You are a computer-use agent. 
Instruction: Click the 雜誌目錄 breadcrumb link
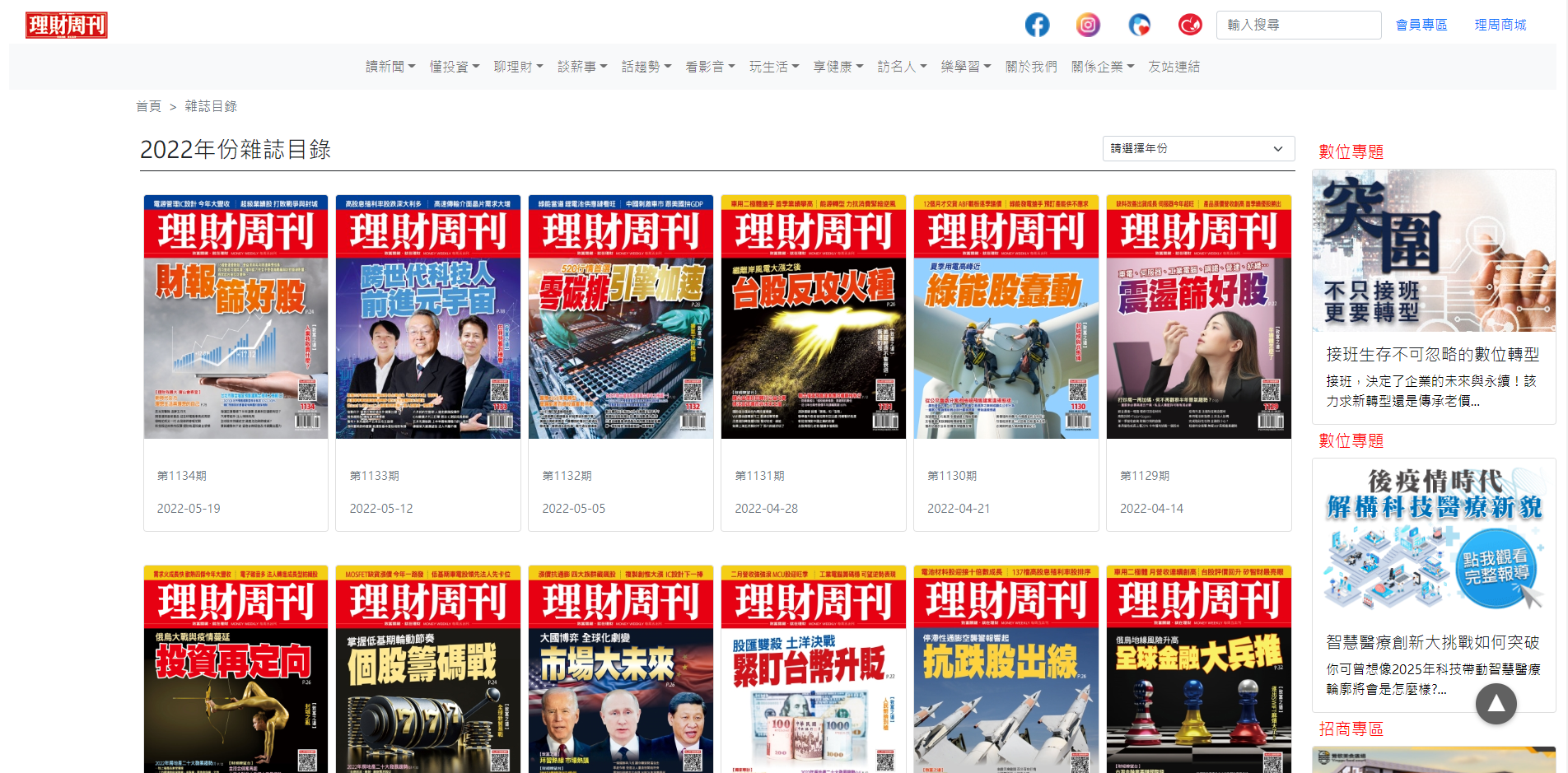point(211,106)
